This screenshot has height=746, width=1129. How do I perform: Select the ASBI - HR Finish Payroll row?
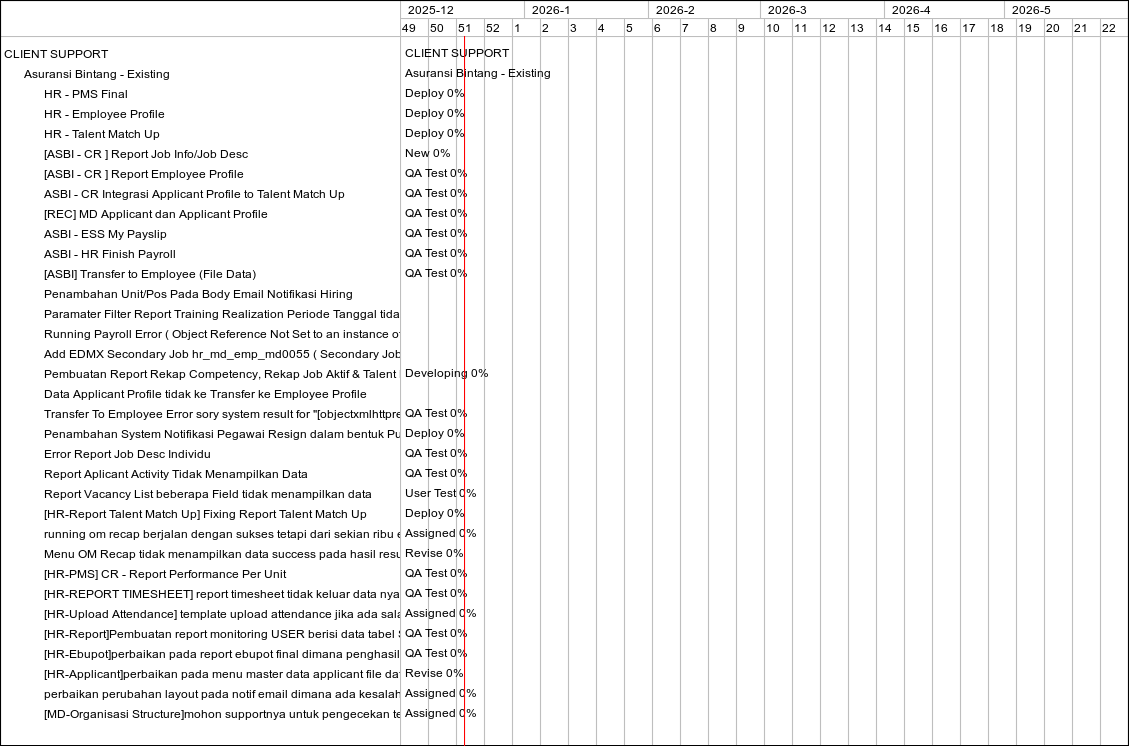(x=109, y=254)
